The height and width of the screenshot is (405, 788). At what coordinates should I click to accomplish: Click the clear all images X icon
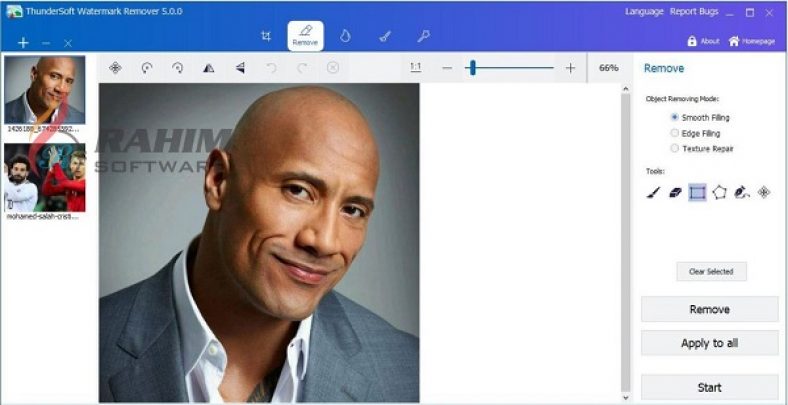(68, 44)
